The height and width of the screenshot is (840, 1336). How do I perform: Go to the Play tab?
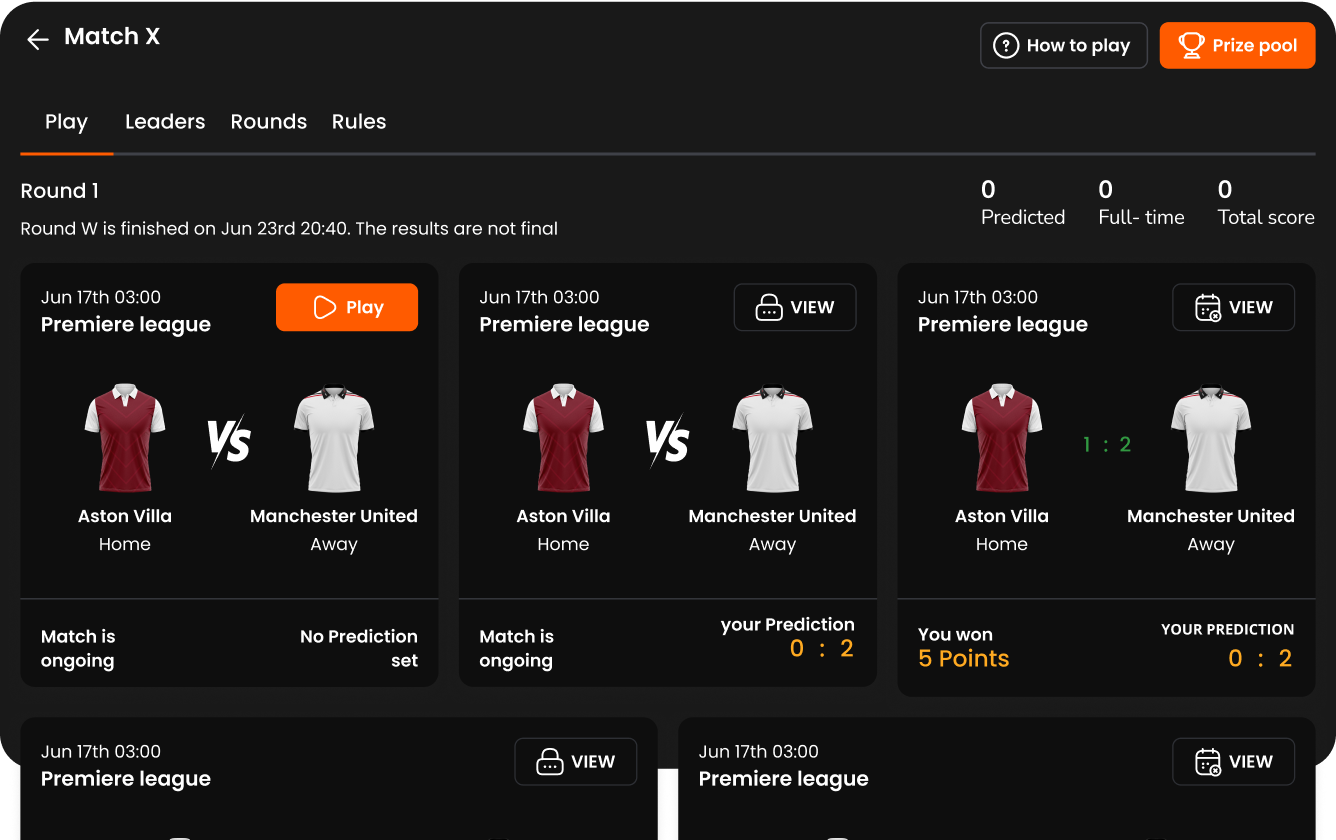point(66,122)
